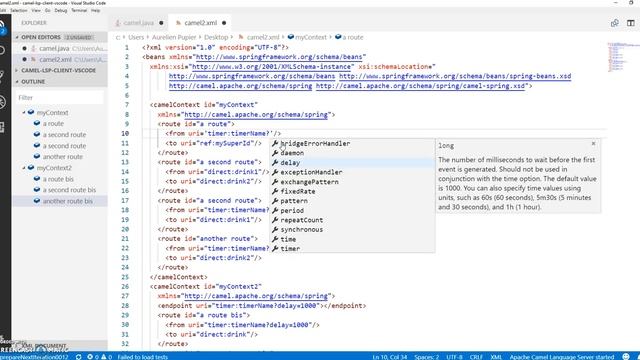Change line endings via 'CRLF' status item
This screenshot has width=640, height=360.
(x=476, y=357)
